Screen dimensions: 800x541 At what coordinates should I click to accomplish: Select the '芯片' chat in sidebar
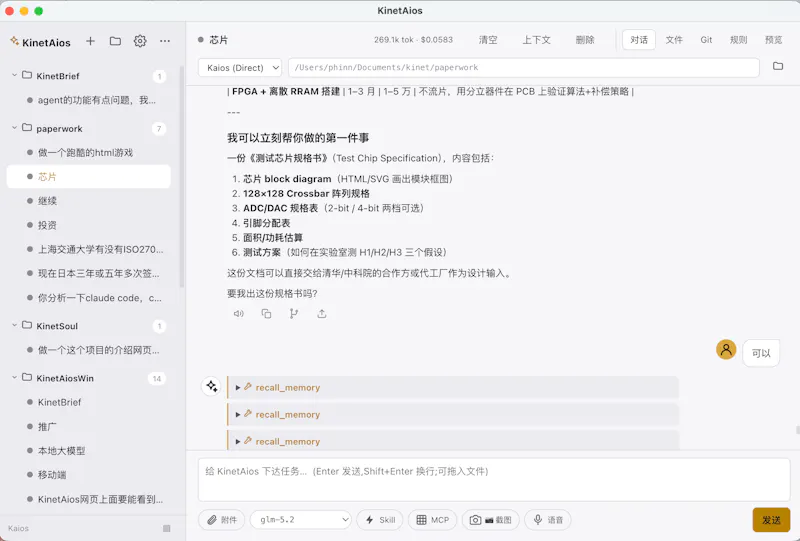coord(89,177)
